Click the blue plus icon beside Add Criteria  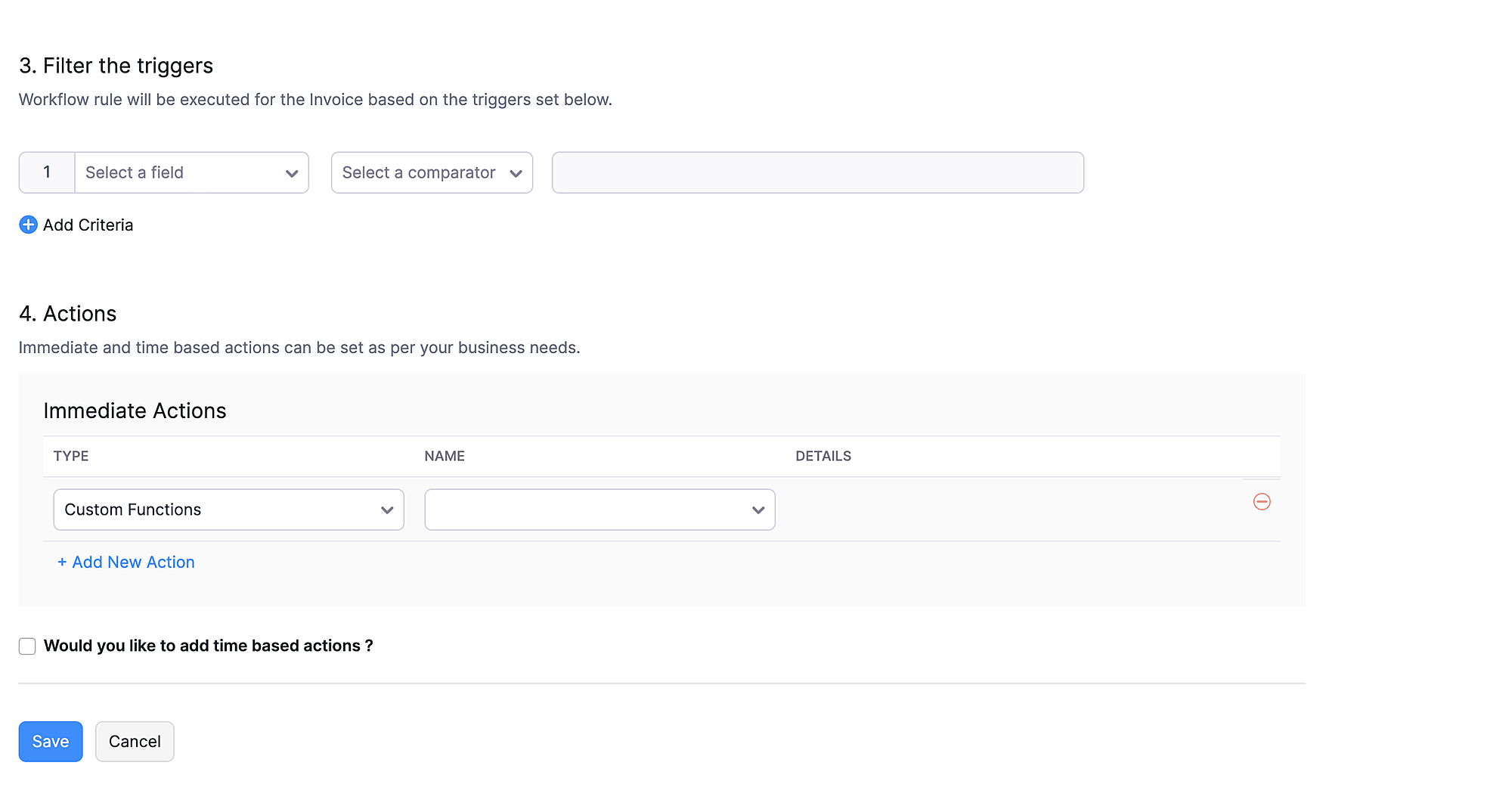28,225
